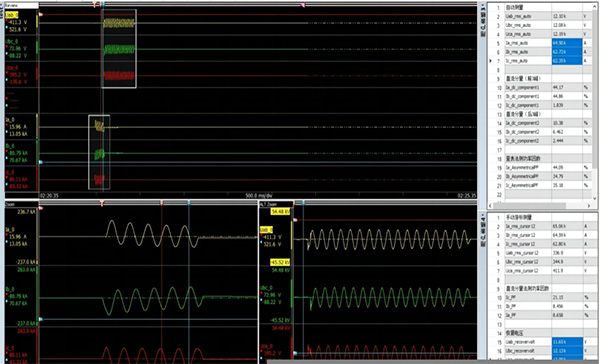The width and height of the screenshot is (600, 364).
Task: Click the red cursor dot under Ubc_0
Action: tap(7, 47)
